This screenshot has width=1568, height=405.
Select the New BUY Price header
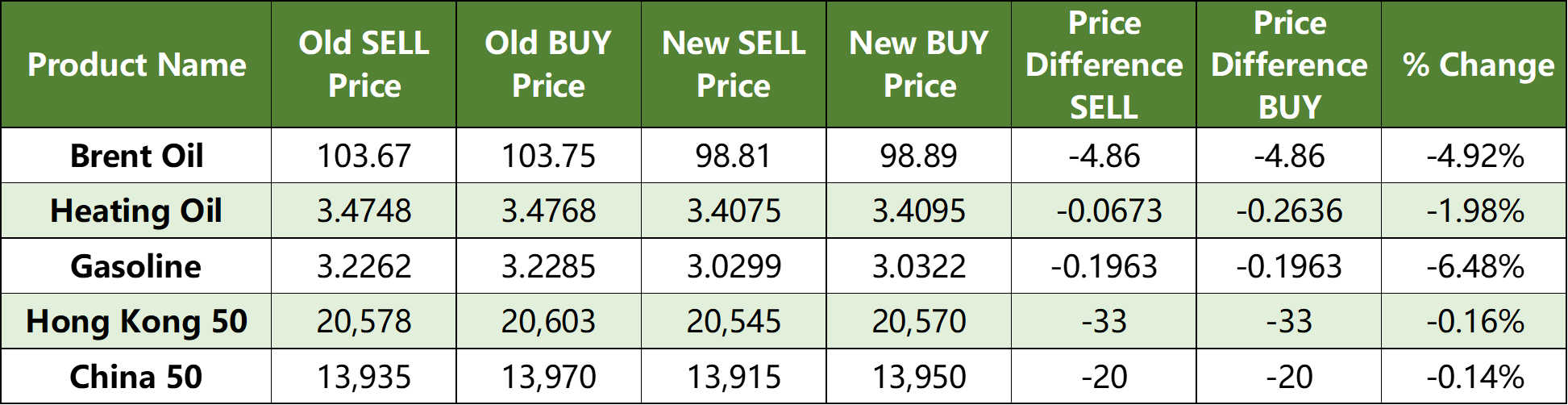[x=918, y=65]
